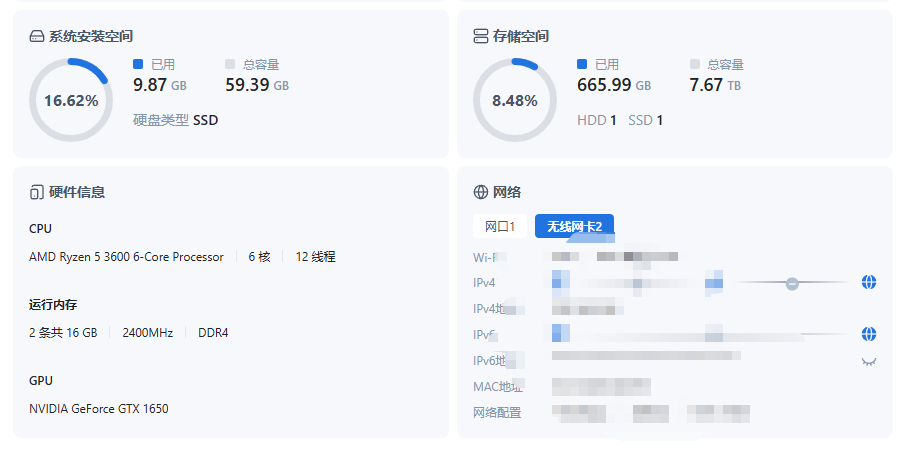Click the gray 总容量 swatch under system space
Screen dimensions: 907x475
[230, 63]
